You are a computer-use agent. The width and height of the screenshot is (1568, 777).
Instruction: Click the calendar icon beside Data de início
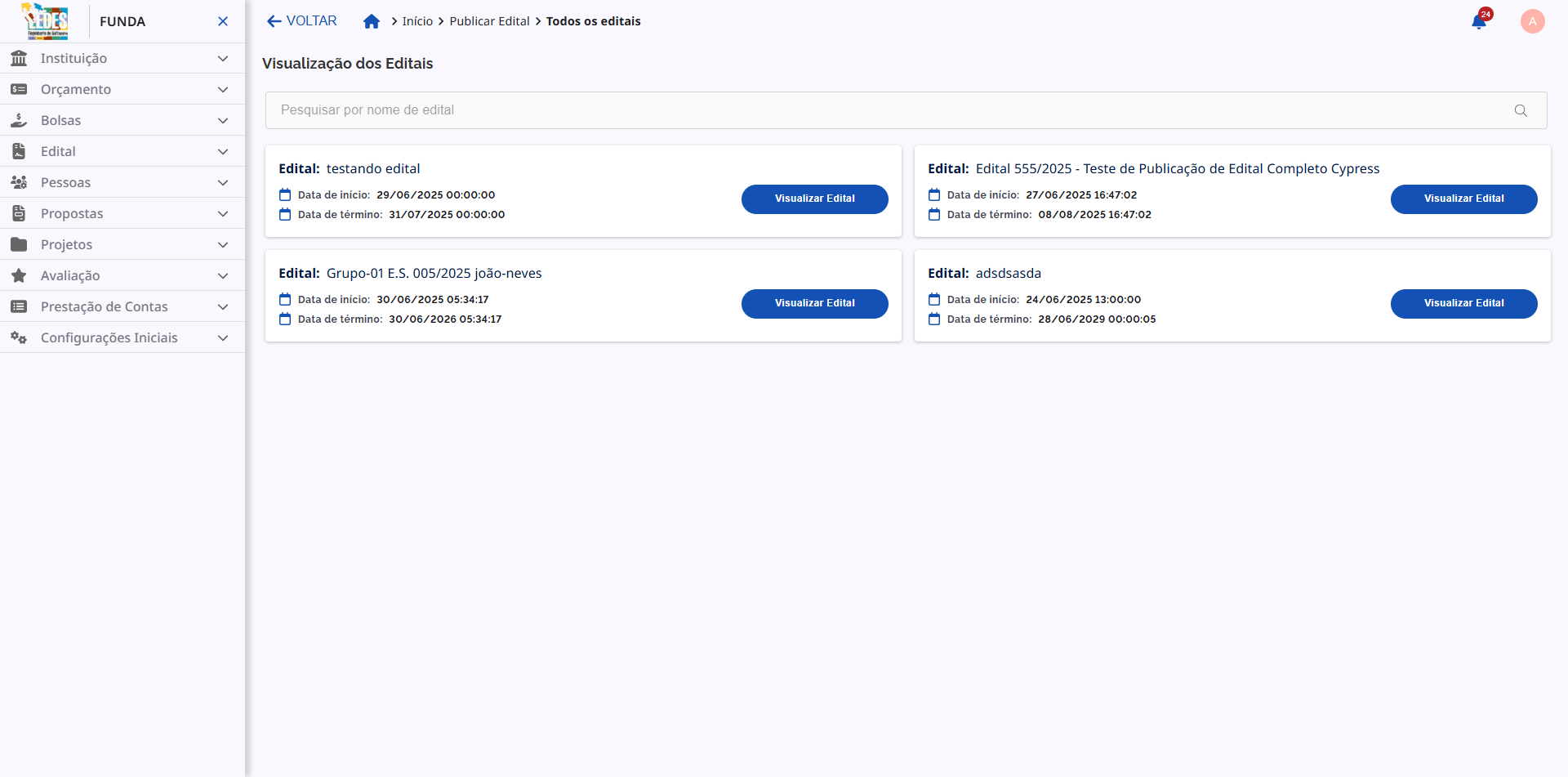pyautogui.click(x=284, y=194)
